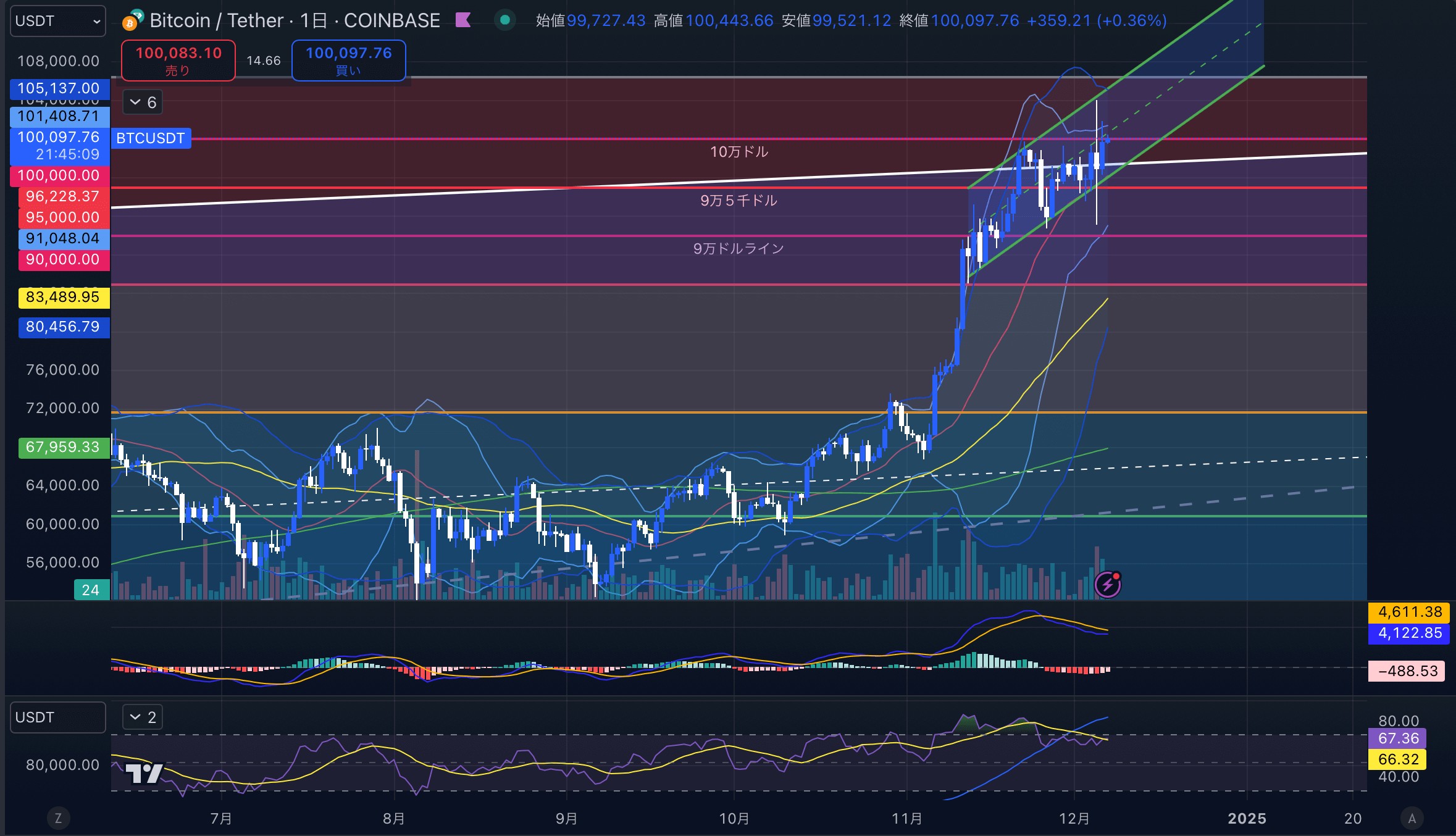Click the 12月 time axis label
This screenshot has width=1456, height=836.
(x=1074, y=819)
